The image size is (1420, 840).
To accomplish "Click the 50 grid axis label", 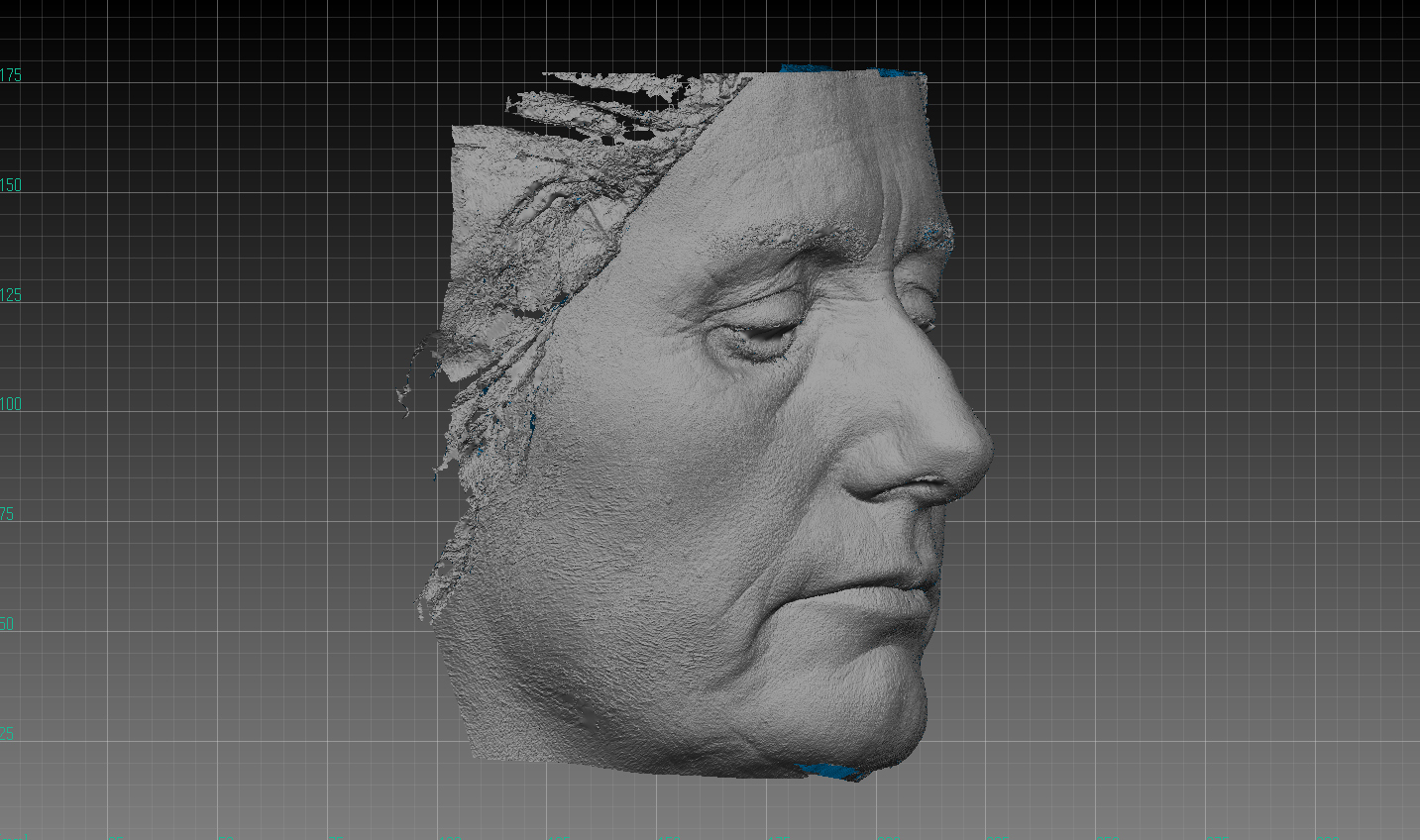I will (8, 624).
